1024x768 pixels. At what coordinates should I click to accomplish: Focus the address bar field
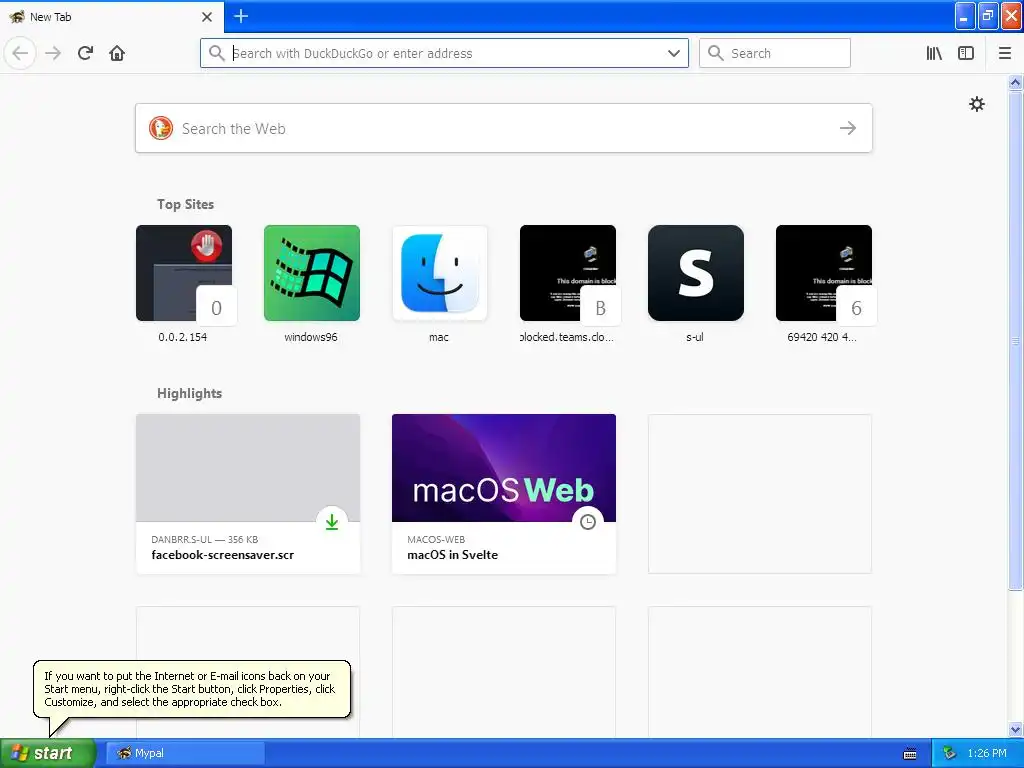444,53
